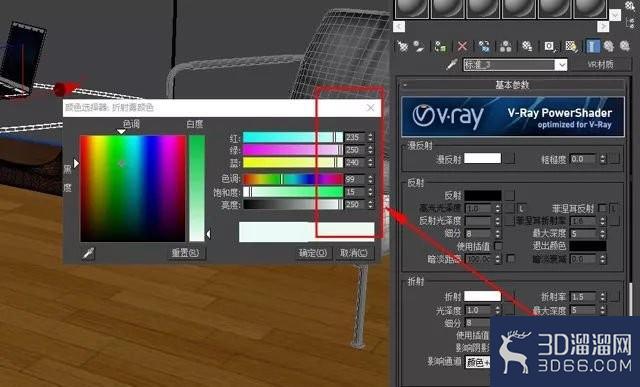640x387 pixels.
Task: Enable reflection 使用插值 checkbox
Action: (498, 246)
